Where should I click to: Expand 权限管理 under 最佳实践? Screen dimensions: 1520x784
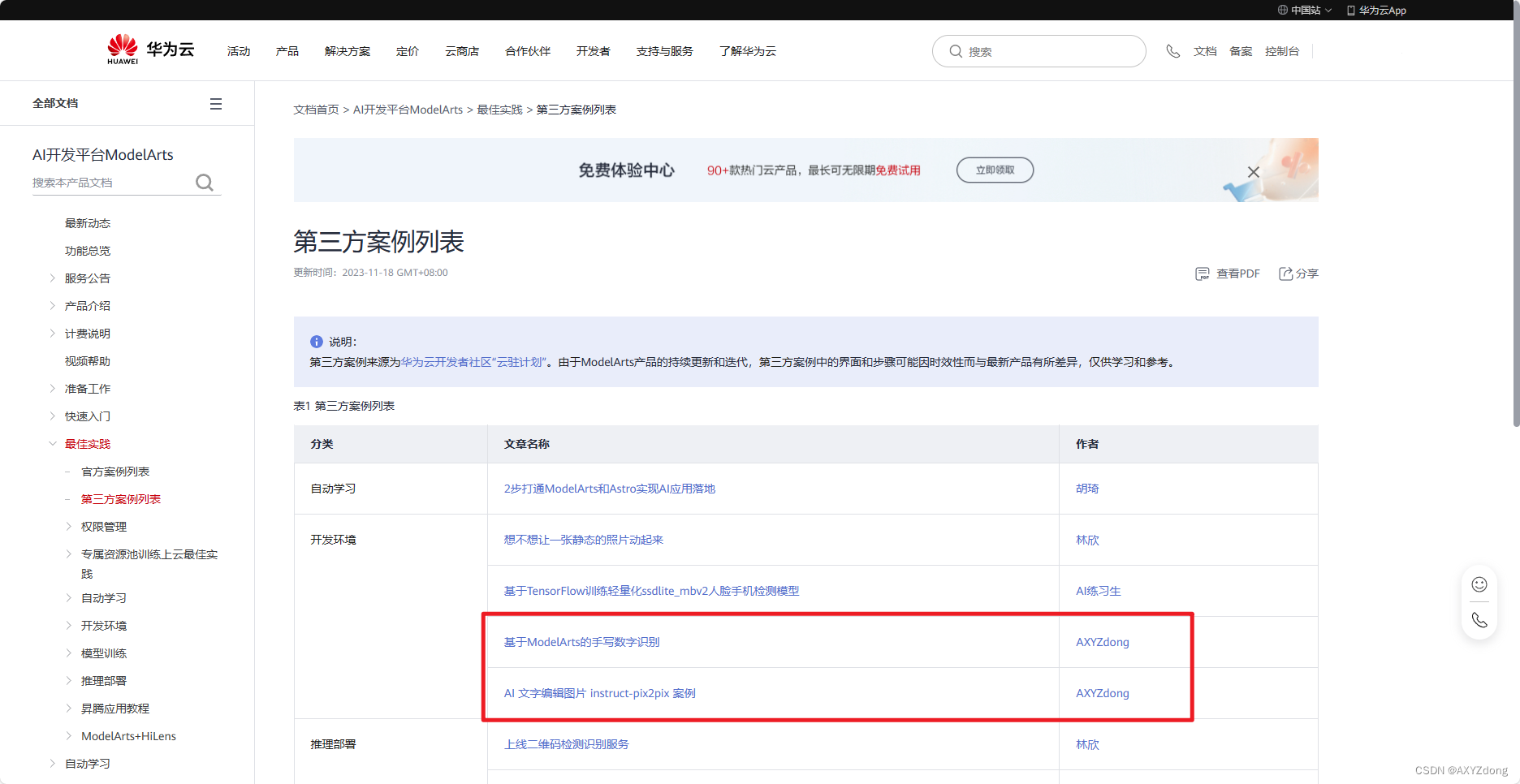point(69,527)
